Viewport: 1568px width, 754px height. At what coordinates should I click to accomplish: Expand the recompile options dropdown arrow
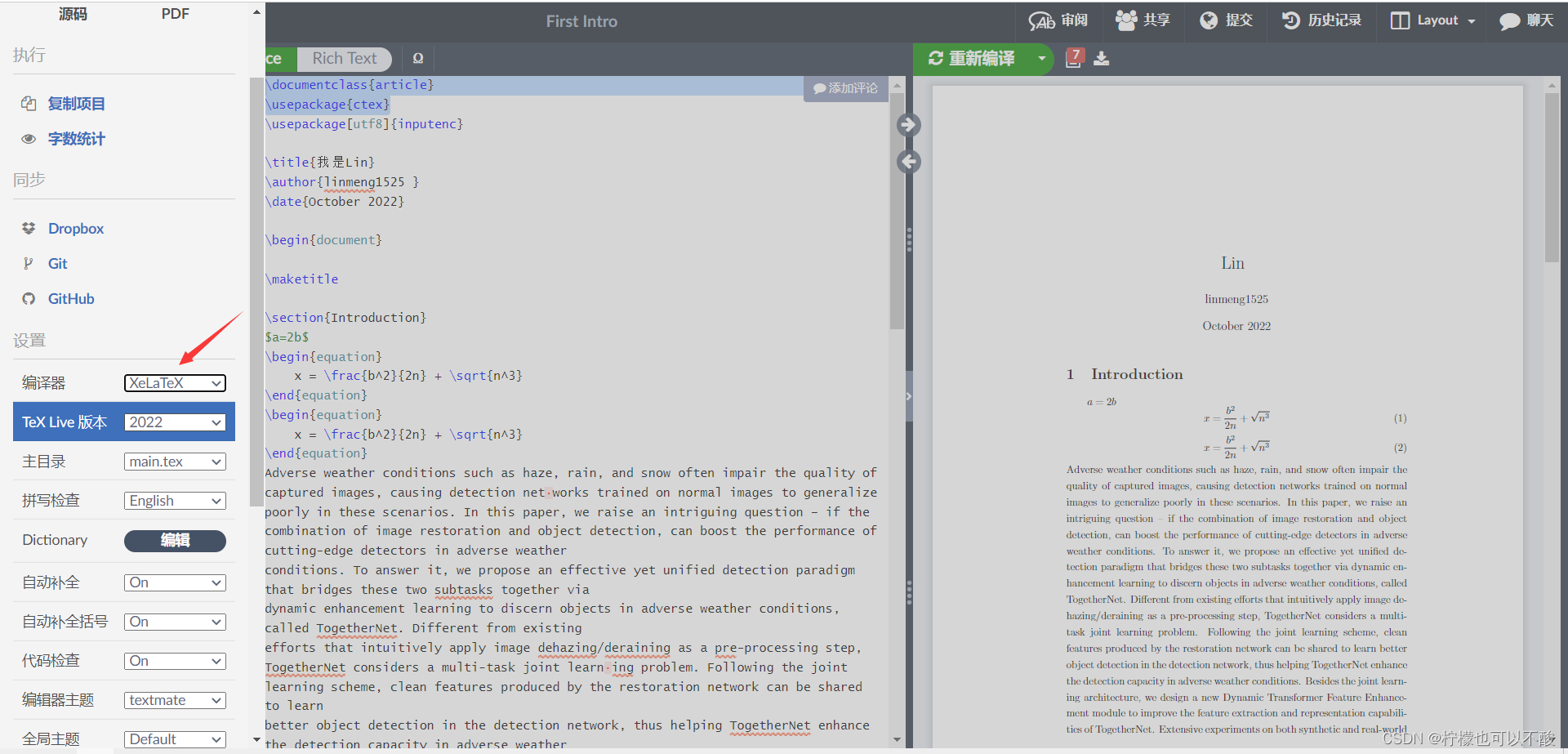tap(1041, 59)
